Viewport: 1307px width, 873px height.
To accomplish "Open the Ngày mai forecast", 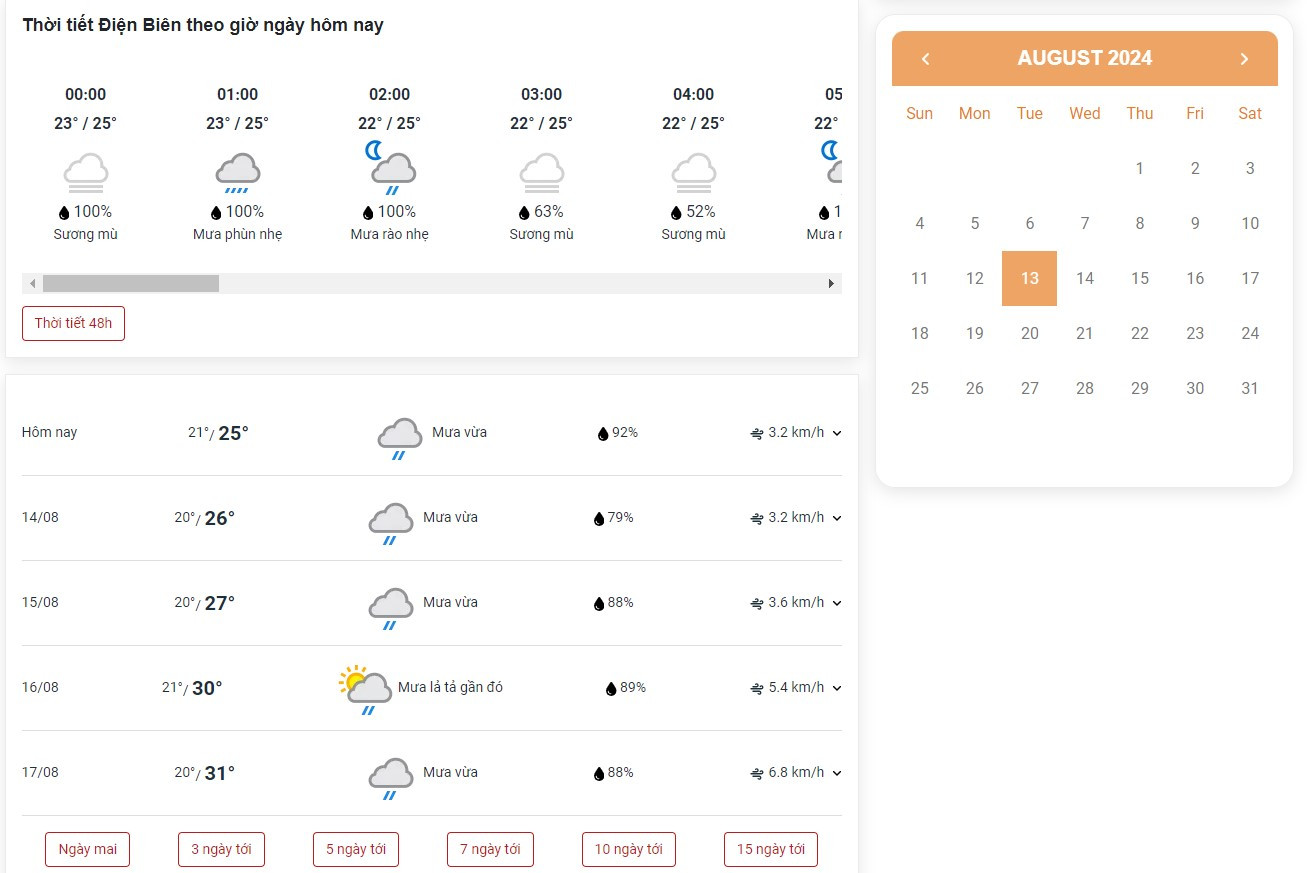I will click(88, 850).
